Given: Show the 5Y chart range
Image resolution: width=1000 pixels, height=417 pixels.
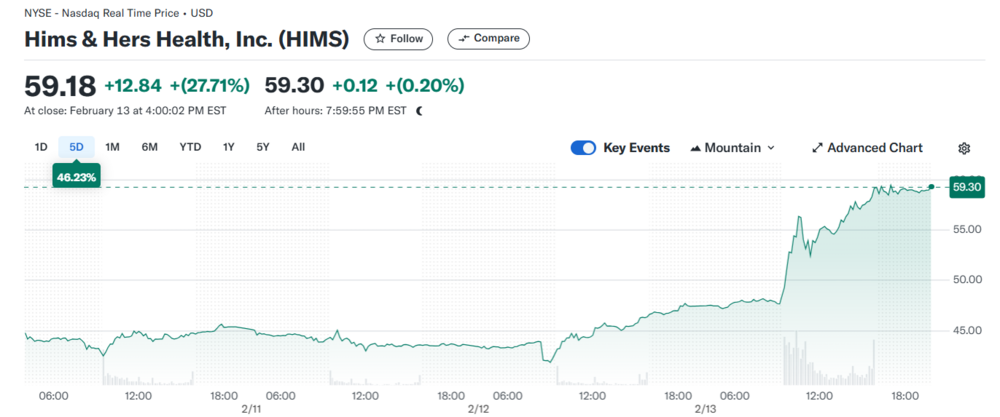Looking at the screenshot, I should 263,147.
